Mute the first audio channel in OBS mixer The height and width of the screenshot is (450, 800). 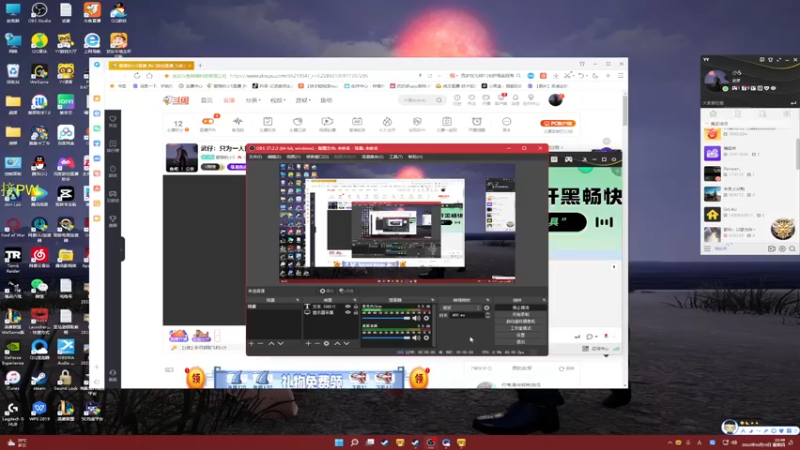pos(416,318)
